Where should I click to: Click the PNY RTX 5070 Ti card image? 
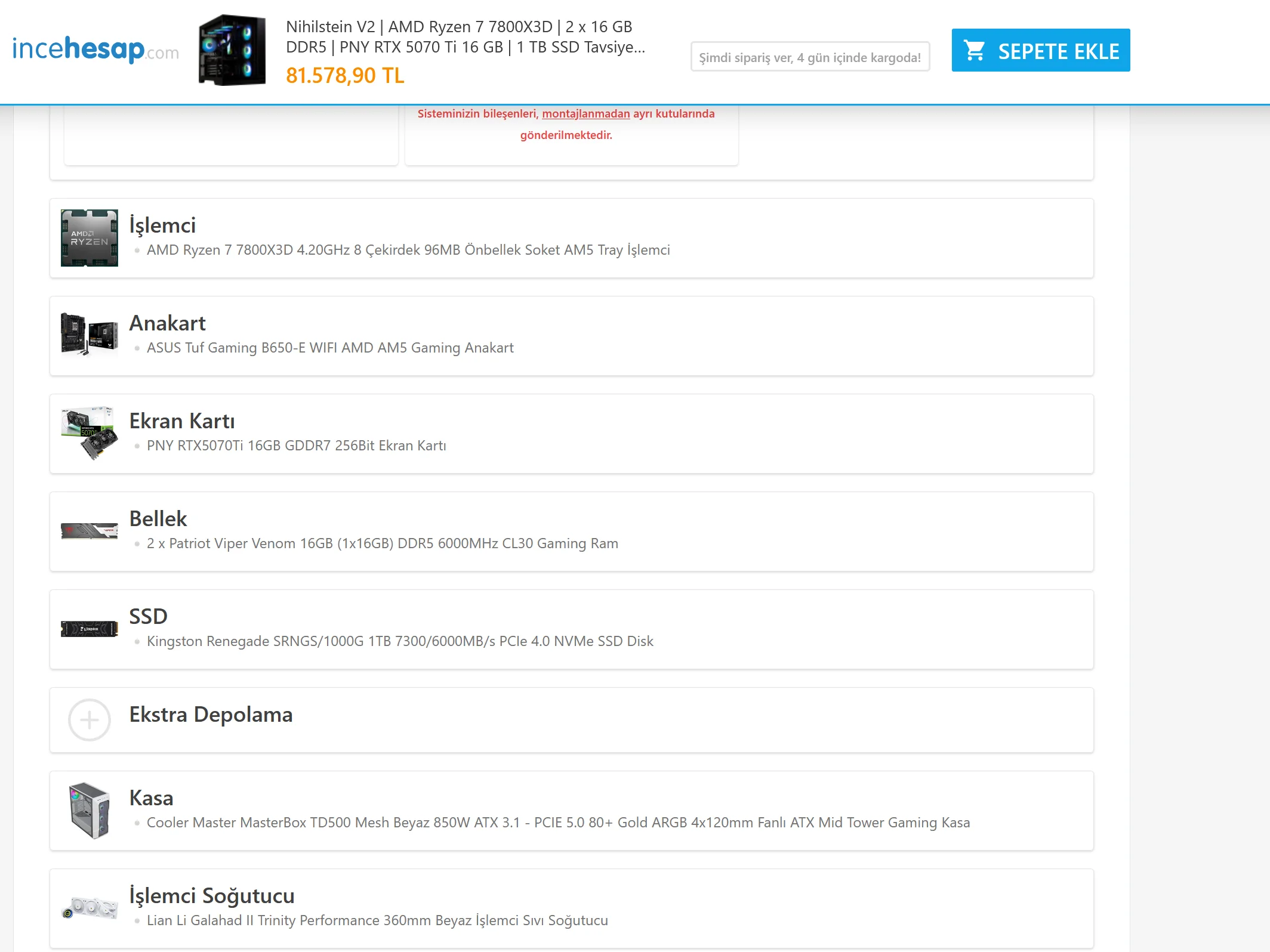point(90,433)
